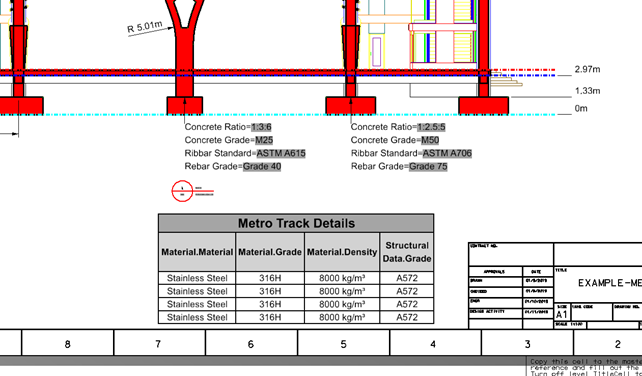Viewport: 642px width, 376px height.
Task: Select the Metro Track Details table title
Action: 296,223
